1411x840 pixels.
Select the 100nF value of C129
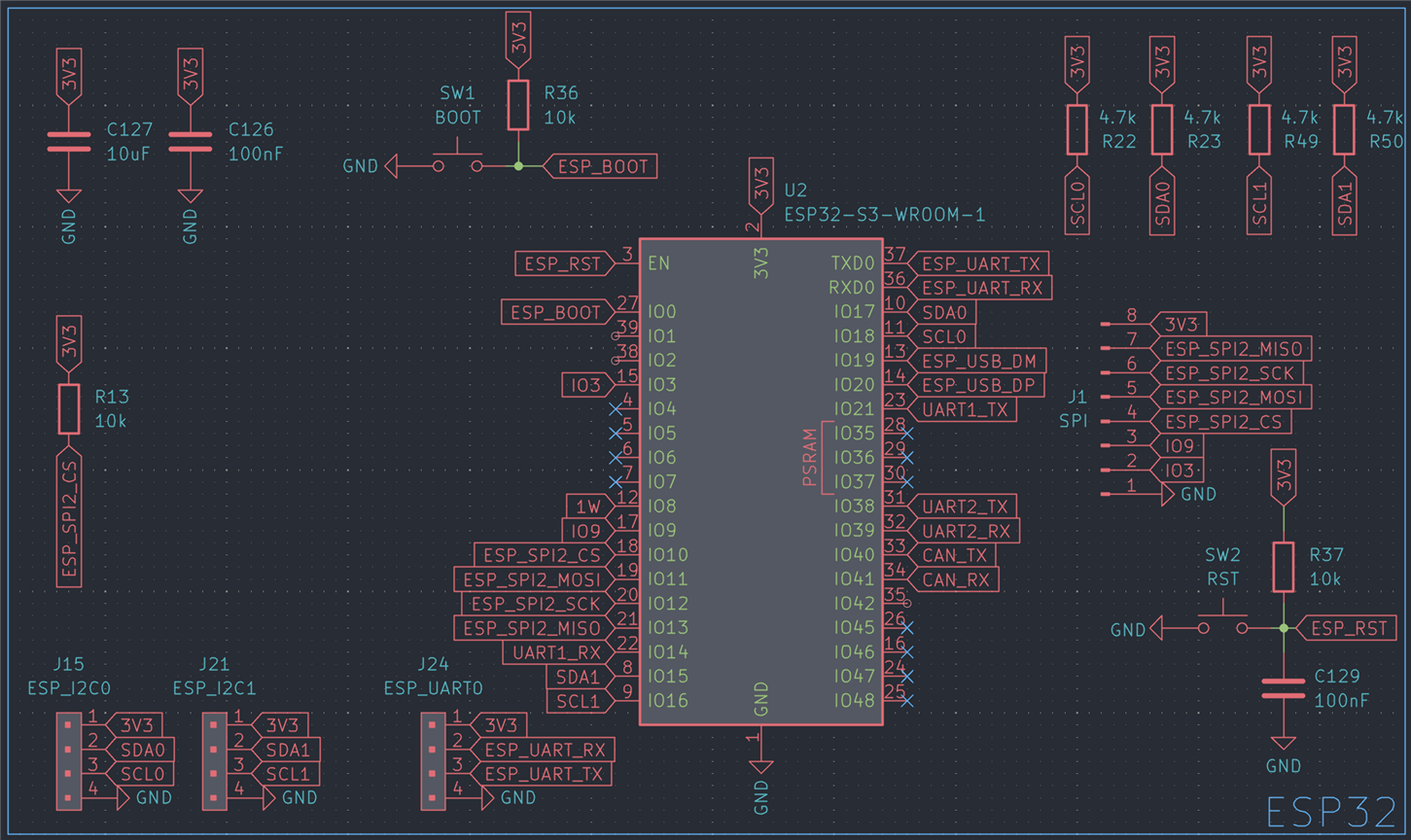pos(1341,700)
